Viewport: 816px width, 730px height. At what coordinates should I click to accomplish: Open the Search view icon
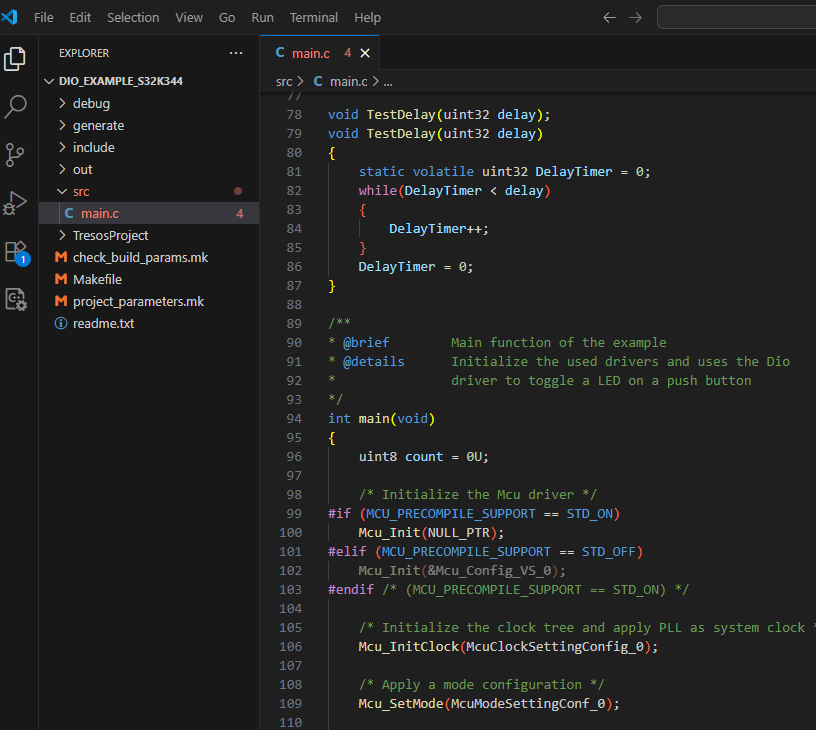click(15, 107)
